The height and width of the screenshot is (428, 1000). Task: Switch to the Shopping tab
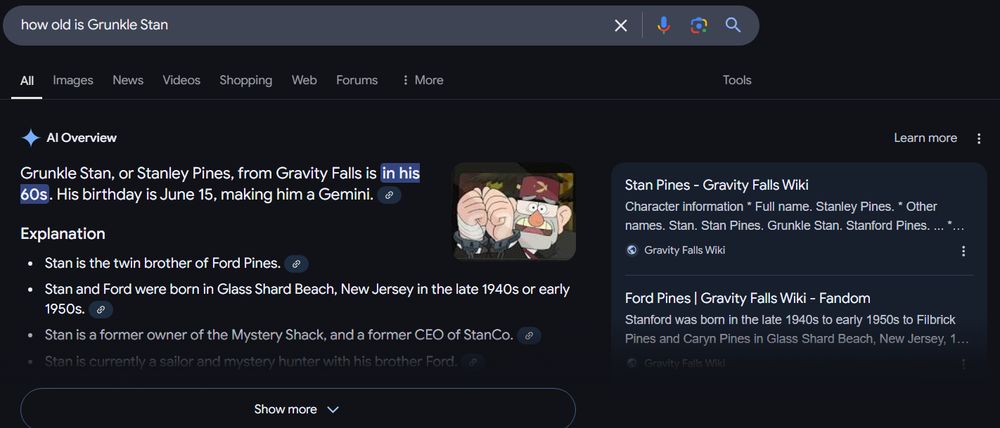point(246,80)
